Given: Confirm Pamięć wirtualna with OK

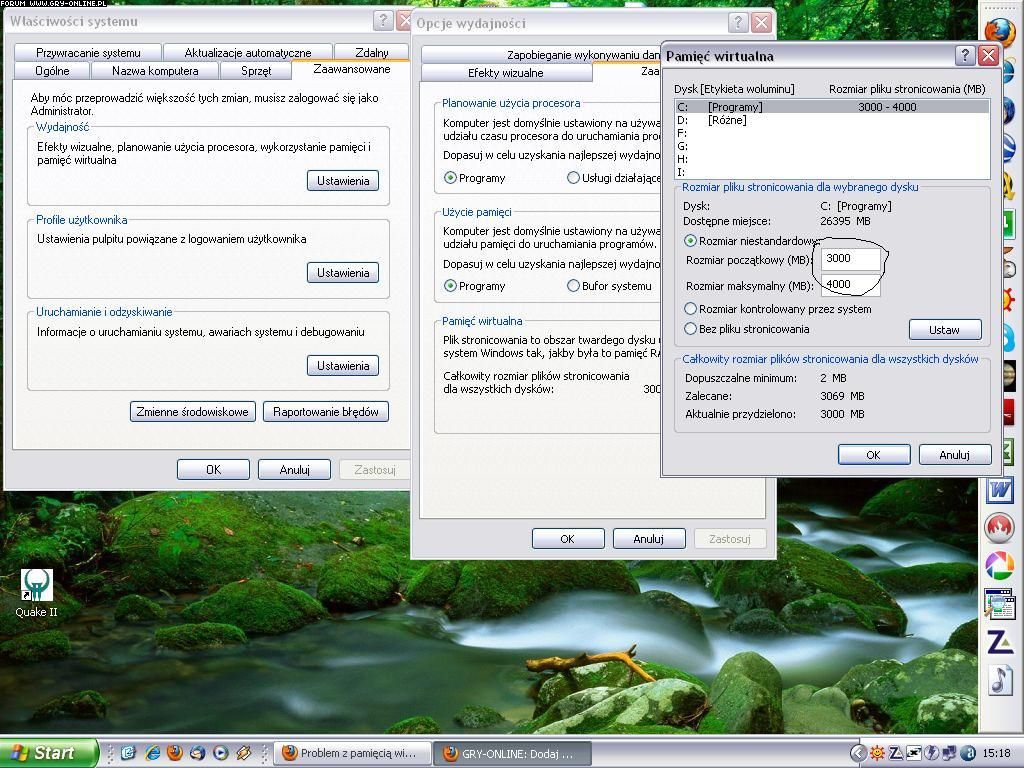Looking at the screenshot, I should 874,455.
